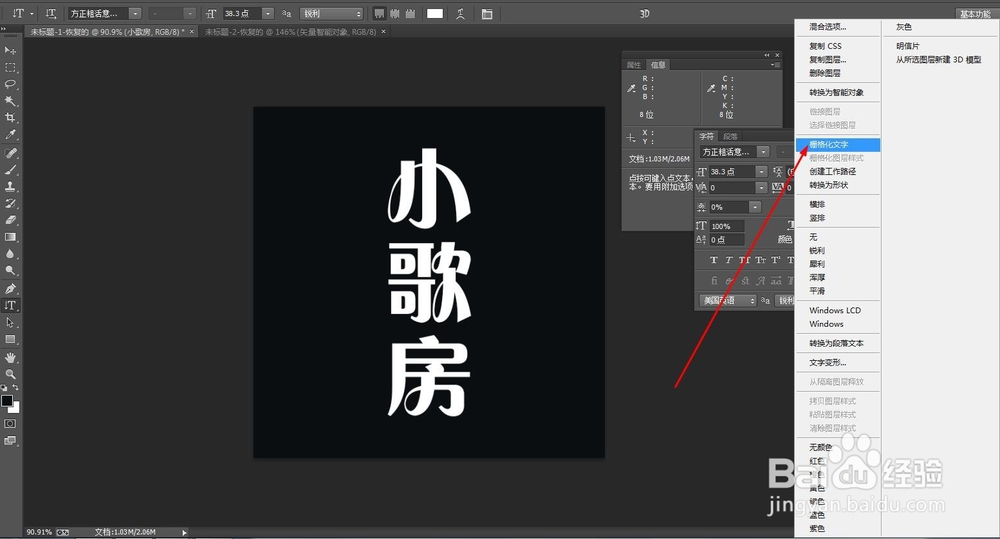Image resolution: width=1000 pixels, height=539 pixels.
Task: Toggle small caps in Character panel
Action: pyautogui.click(x=760, y=260)
